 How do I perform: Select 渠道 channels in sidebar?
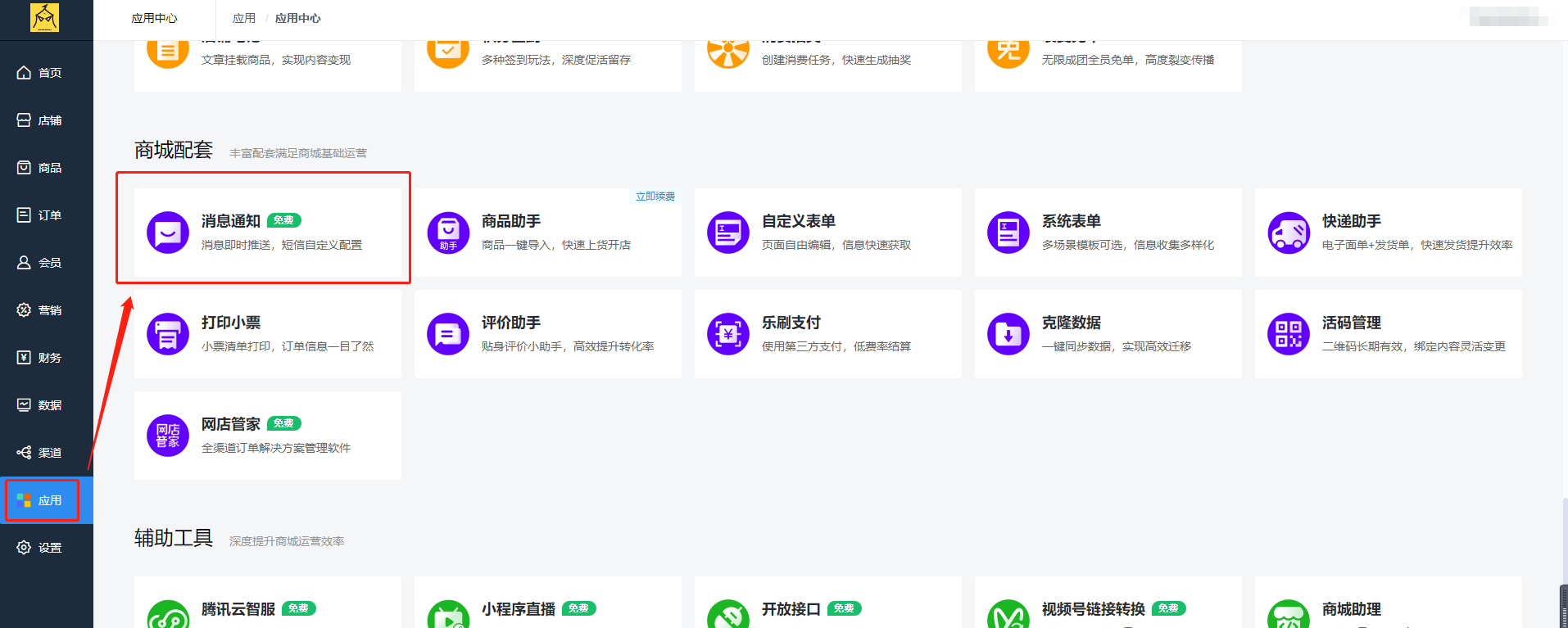(47, 453)
